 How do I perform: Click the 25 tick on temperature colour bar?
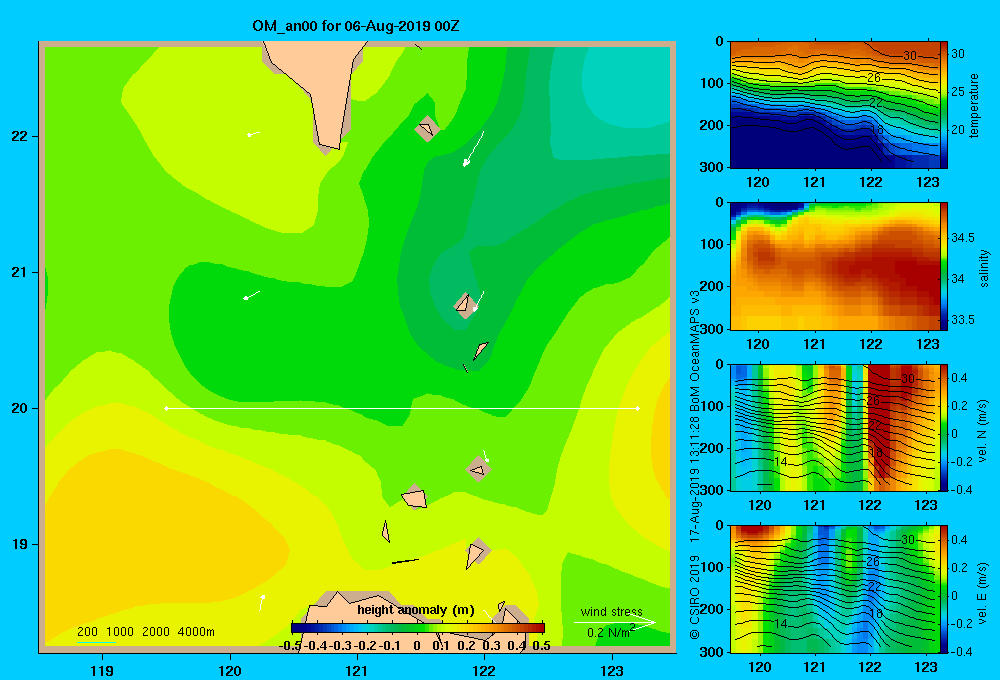(x=958, y=92)
